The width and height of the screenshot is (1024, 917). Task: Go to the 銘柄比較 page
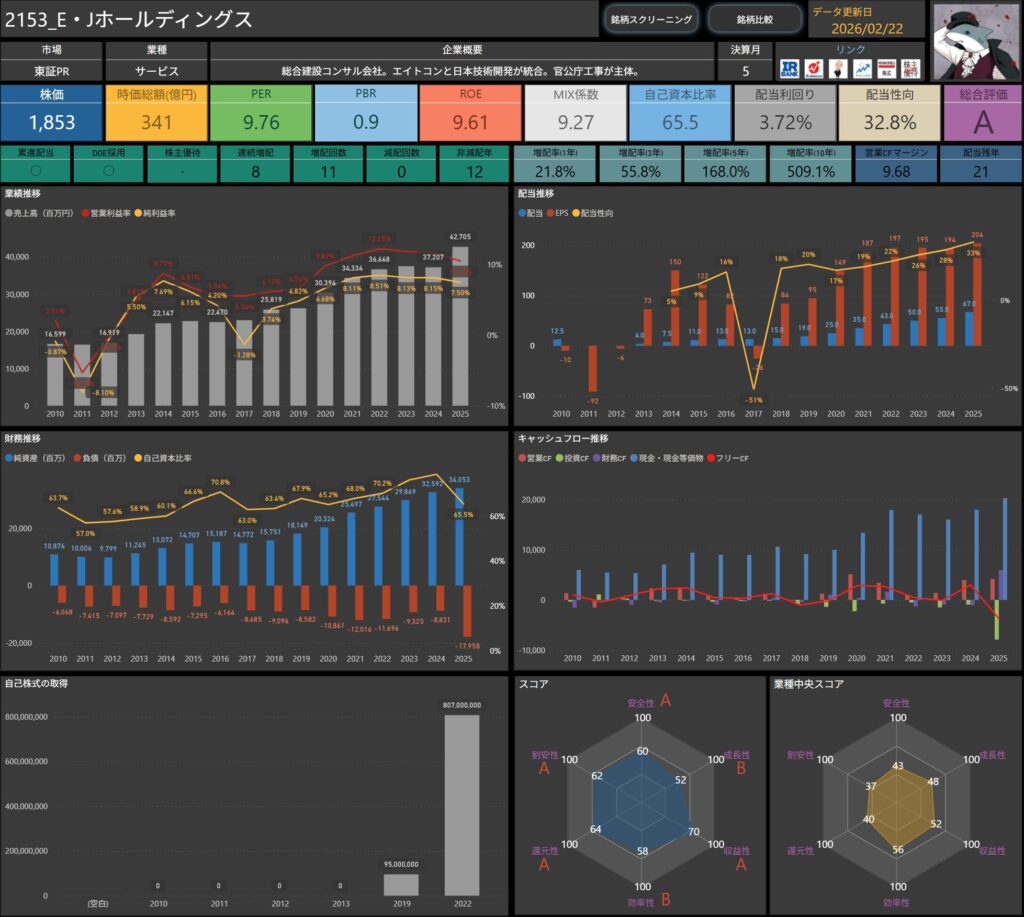click(x=755, y=19)
